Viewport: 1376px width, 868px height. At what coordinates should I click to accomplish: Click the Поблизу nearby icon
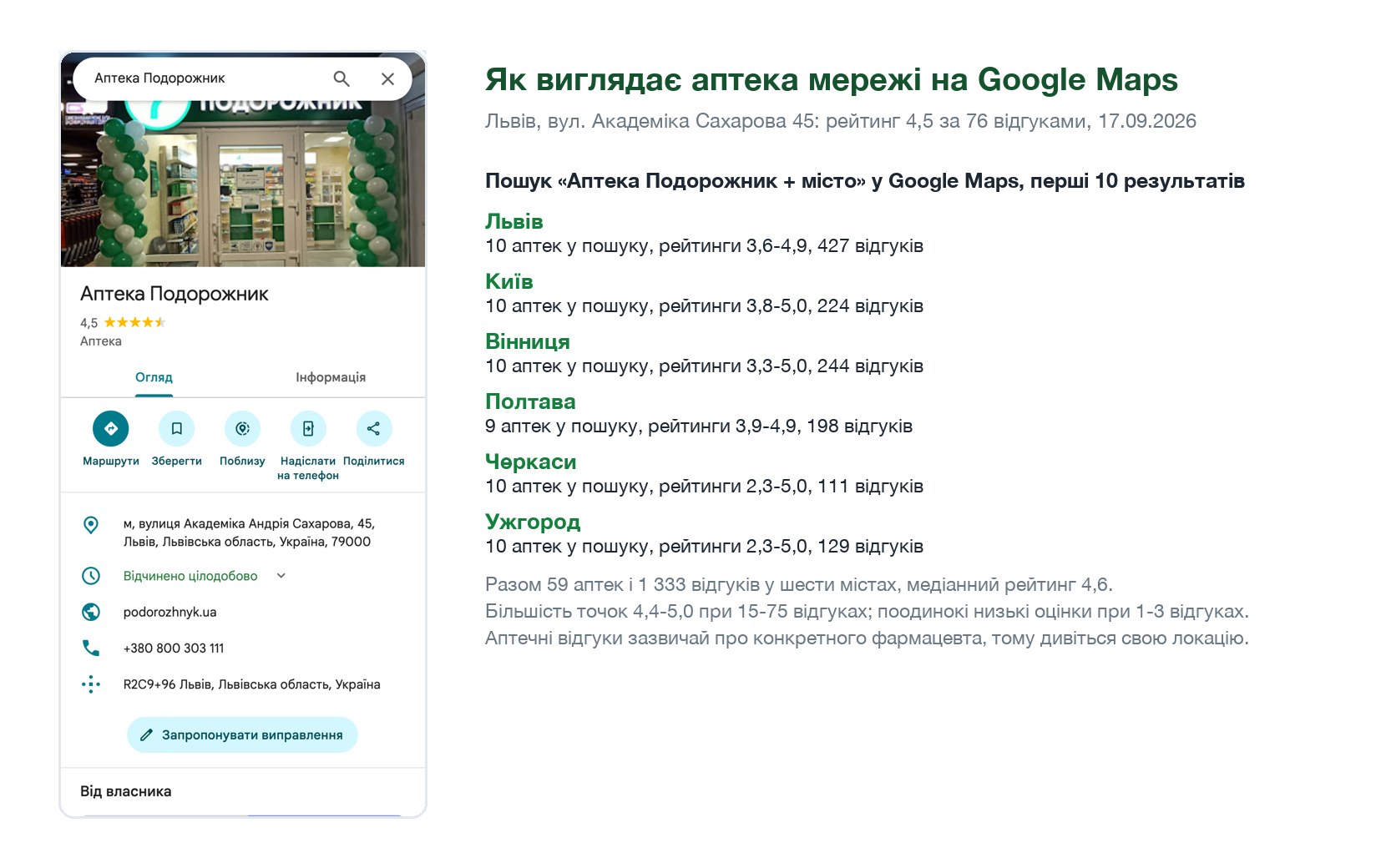tap(242, 429)
